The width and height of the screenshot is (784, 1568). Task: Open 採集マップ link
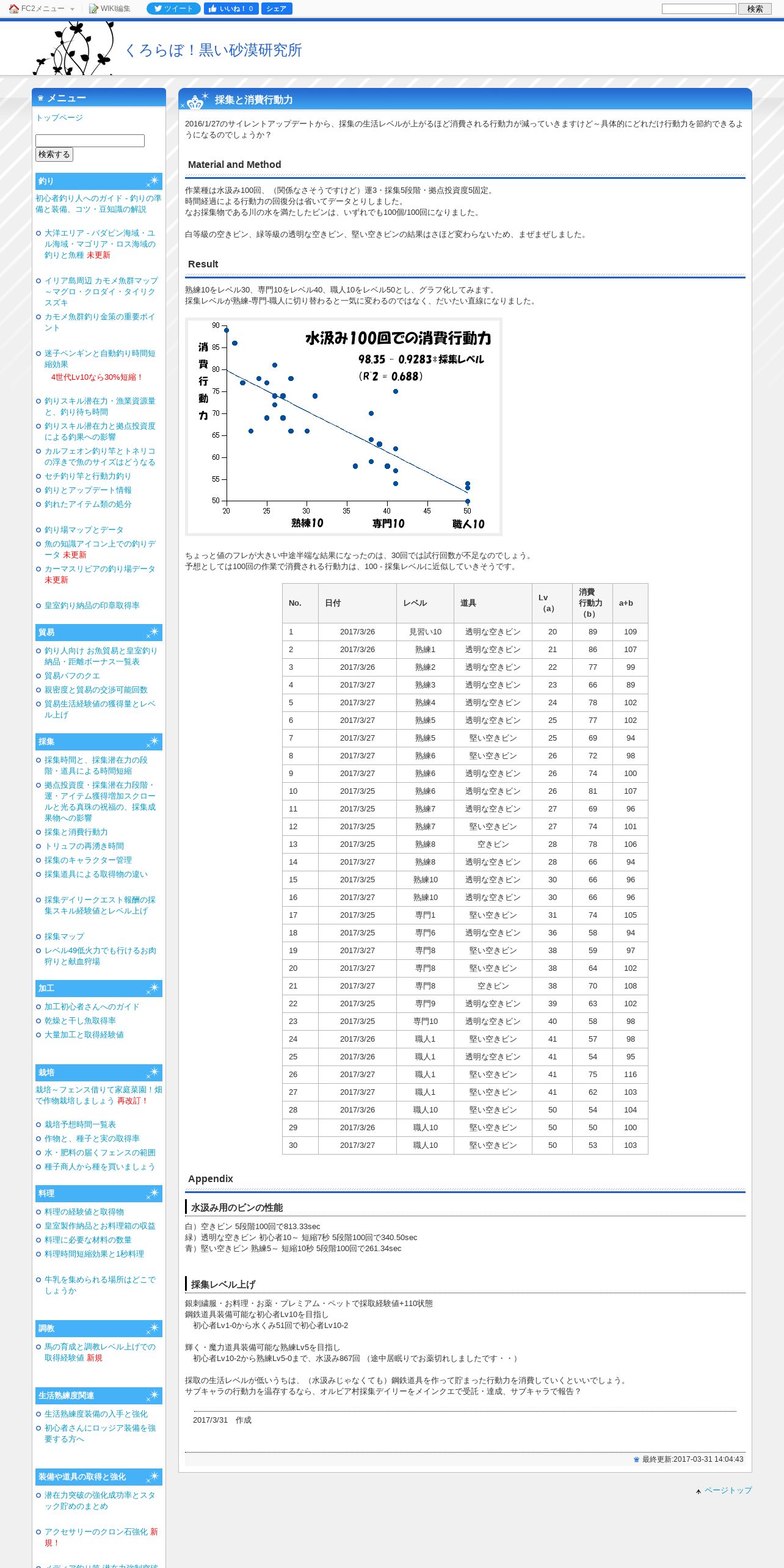point(64,936)
